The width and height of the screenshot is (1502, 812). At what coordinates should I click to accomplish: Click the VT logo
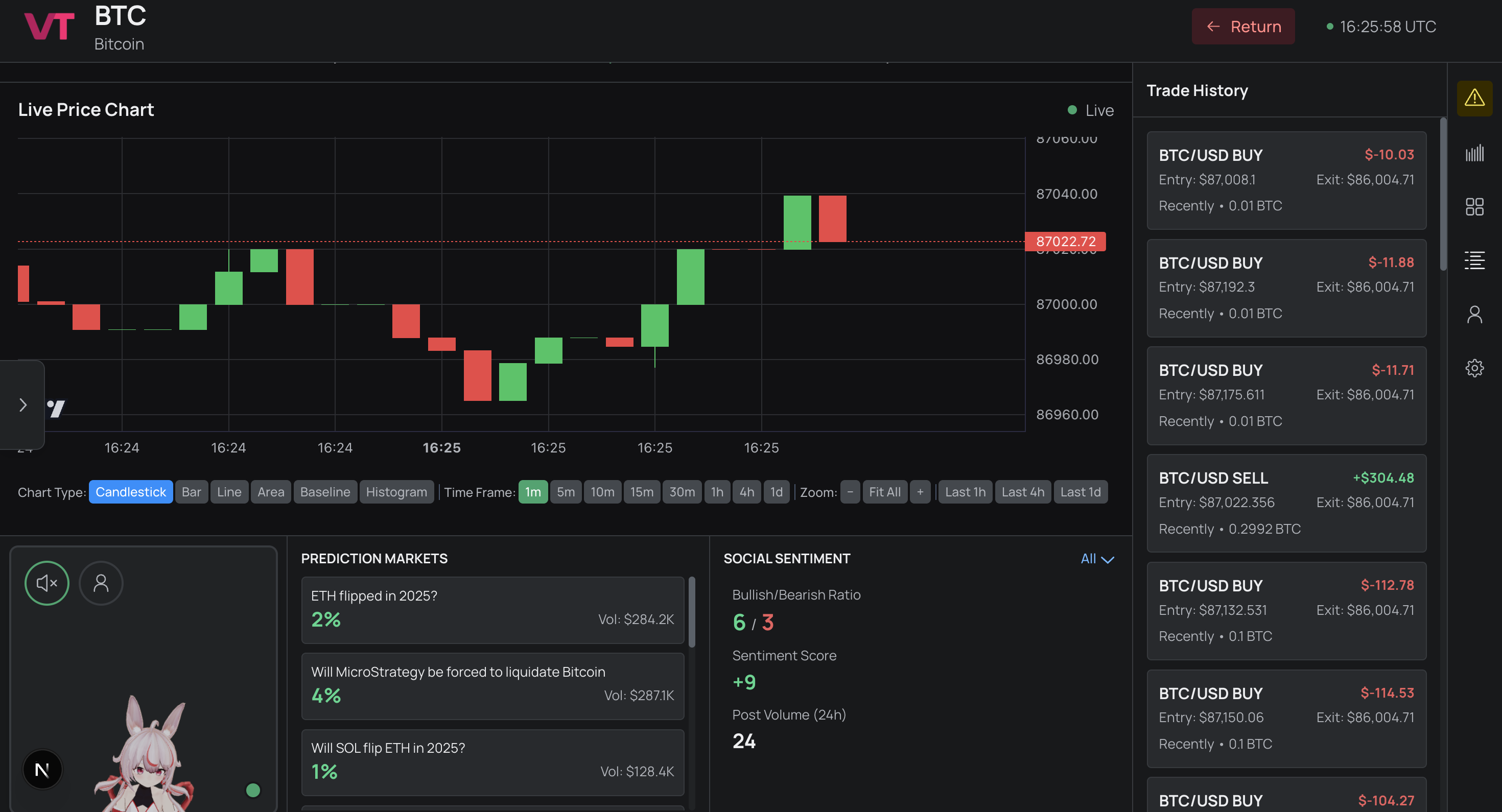(49, 27)
